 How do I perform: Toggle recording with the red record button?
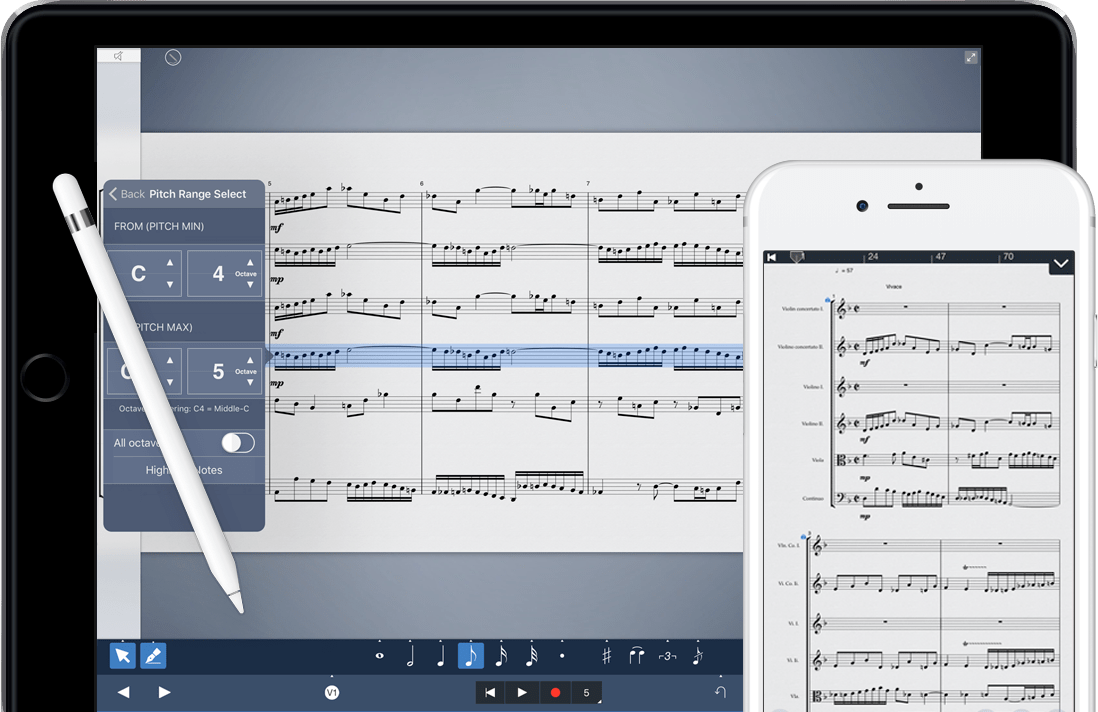tap(556, 691)
